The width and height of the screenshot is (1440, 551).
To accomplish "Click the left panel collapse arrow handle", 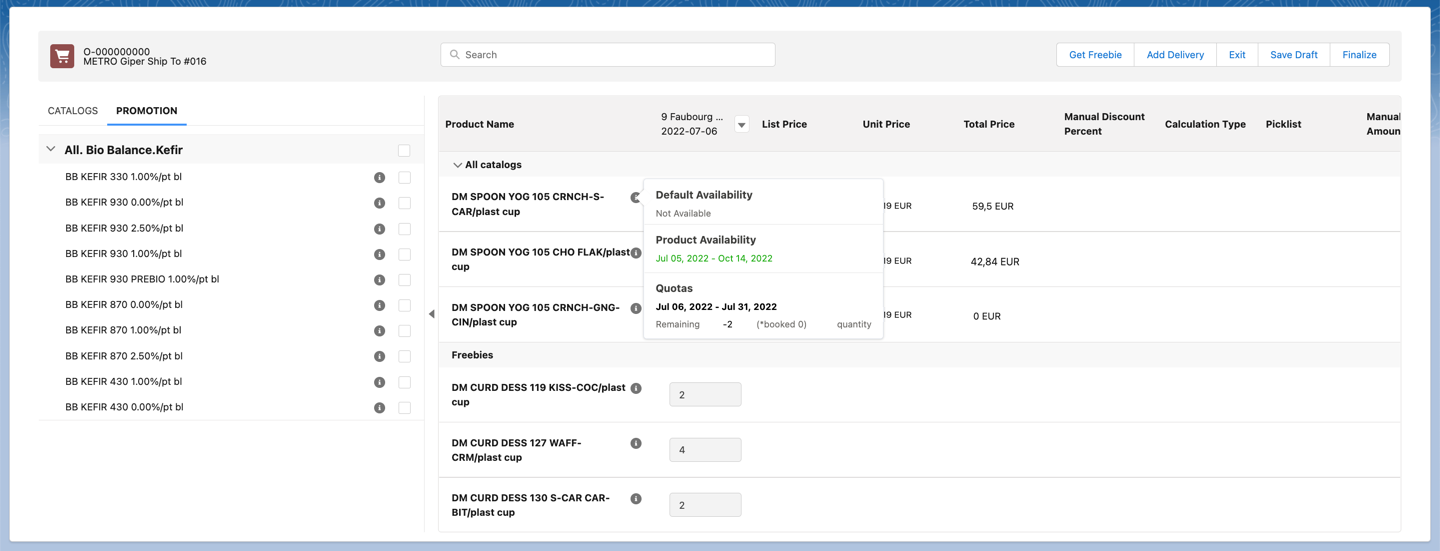I will [431, 314].
